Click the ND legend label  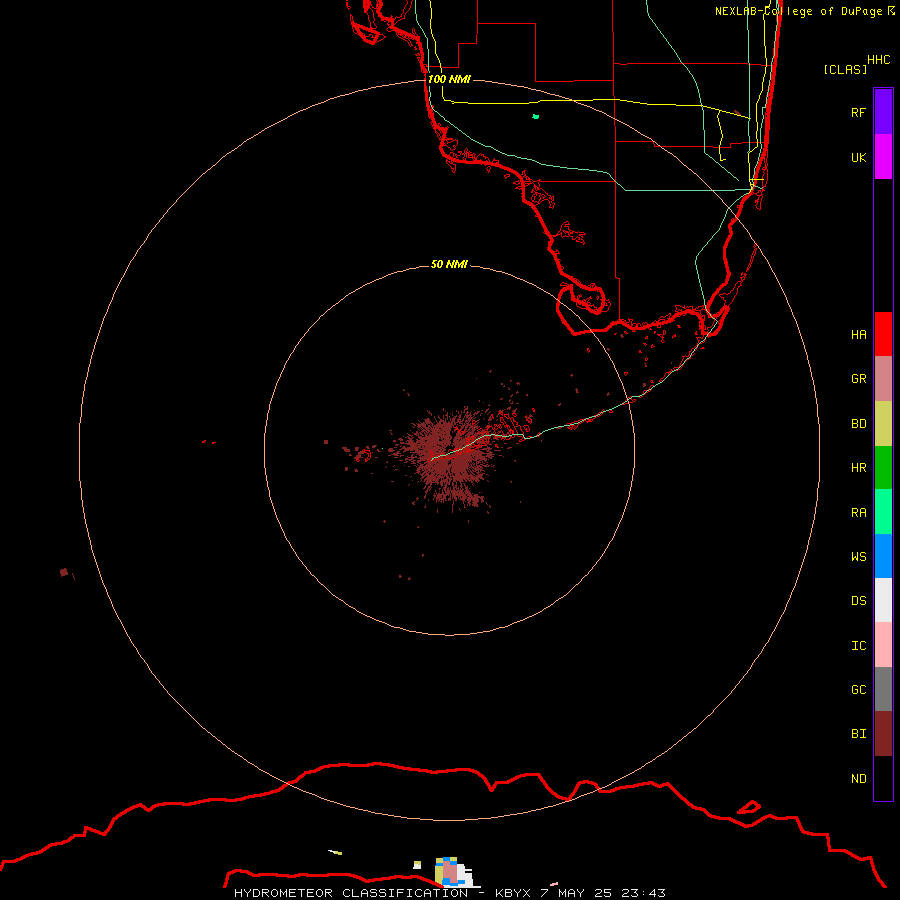[858, 778]
